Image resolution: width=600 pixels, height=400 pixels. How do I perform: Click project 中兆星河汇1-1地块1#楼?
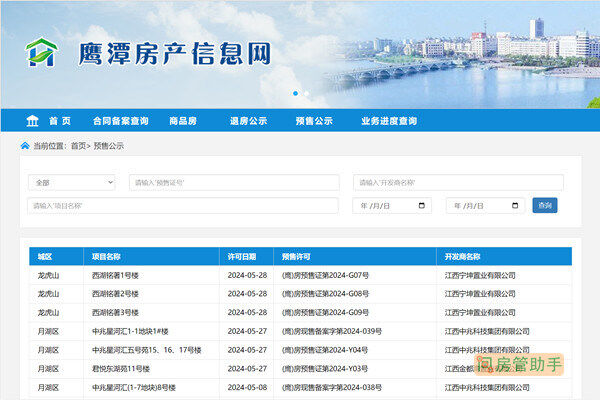pyautogui.click(x=130, y=331)
